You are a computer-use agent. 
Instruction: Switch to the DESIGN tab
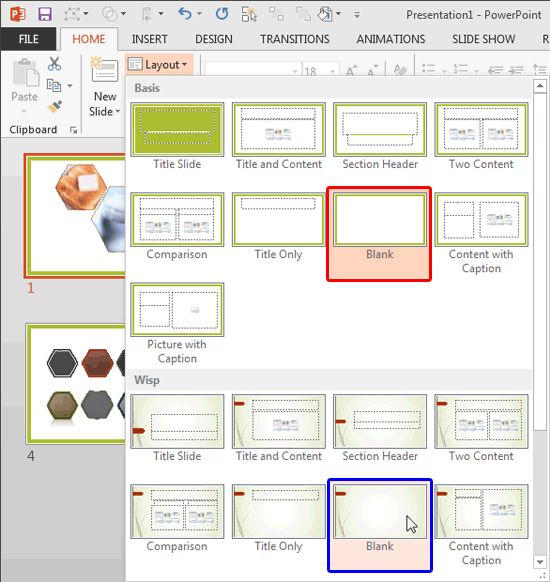pyautogui.click(x=214, y=39)
